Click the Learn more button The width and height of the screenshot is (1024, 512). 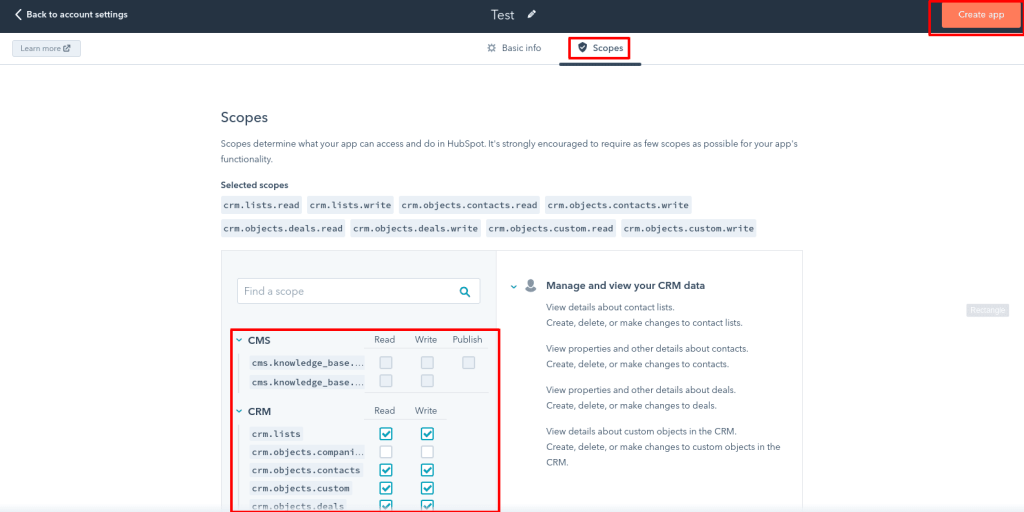[x=46, y=48]
